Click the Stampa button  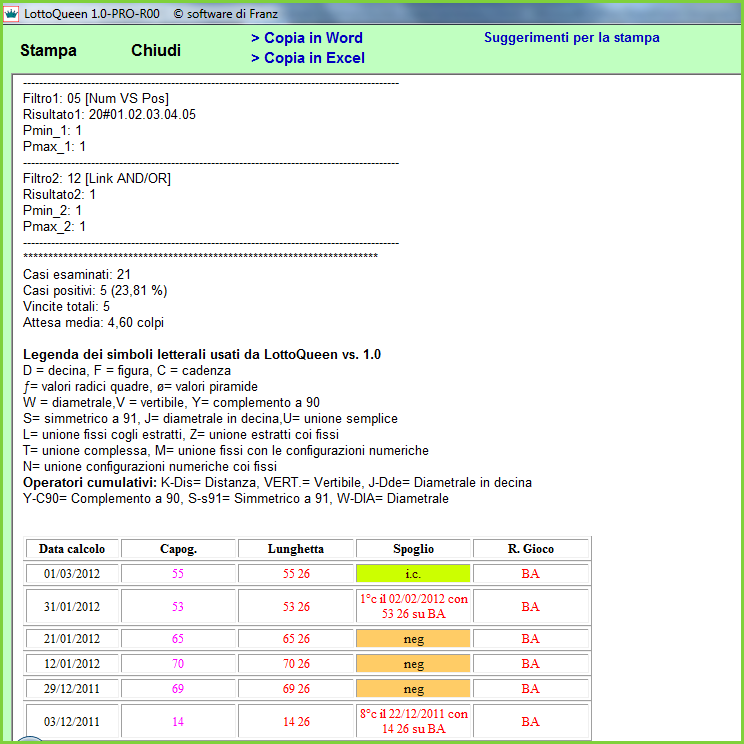pyautogui.click(x=48, y=50)
